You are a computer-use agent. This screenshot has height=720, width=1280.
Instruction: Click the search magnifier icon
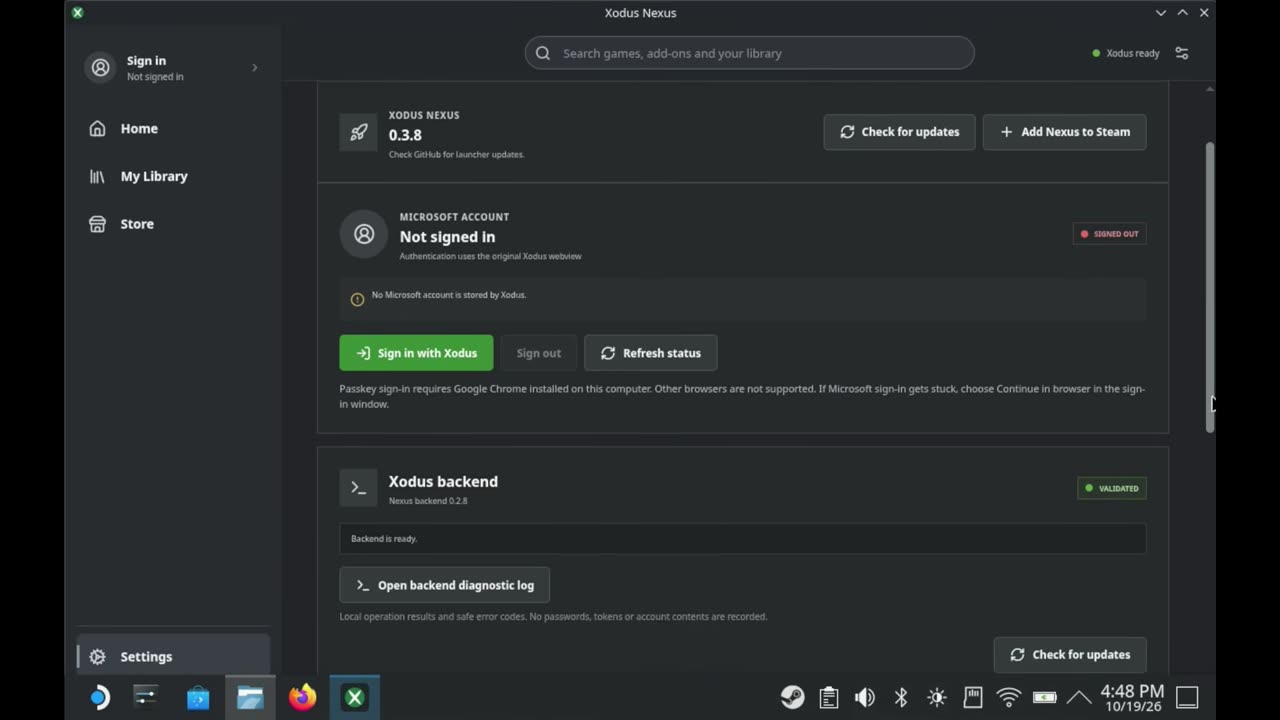(x=543, y=53)
